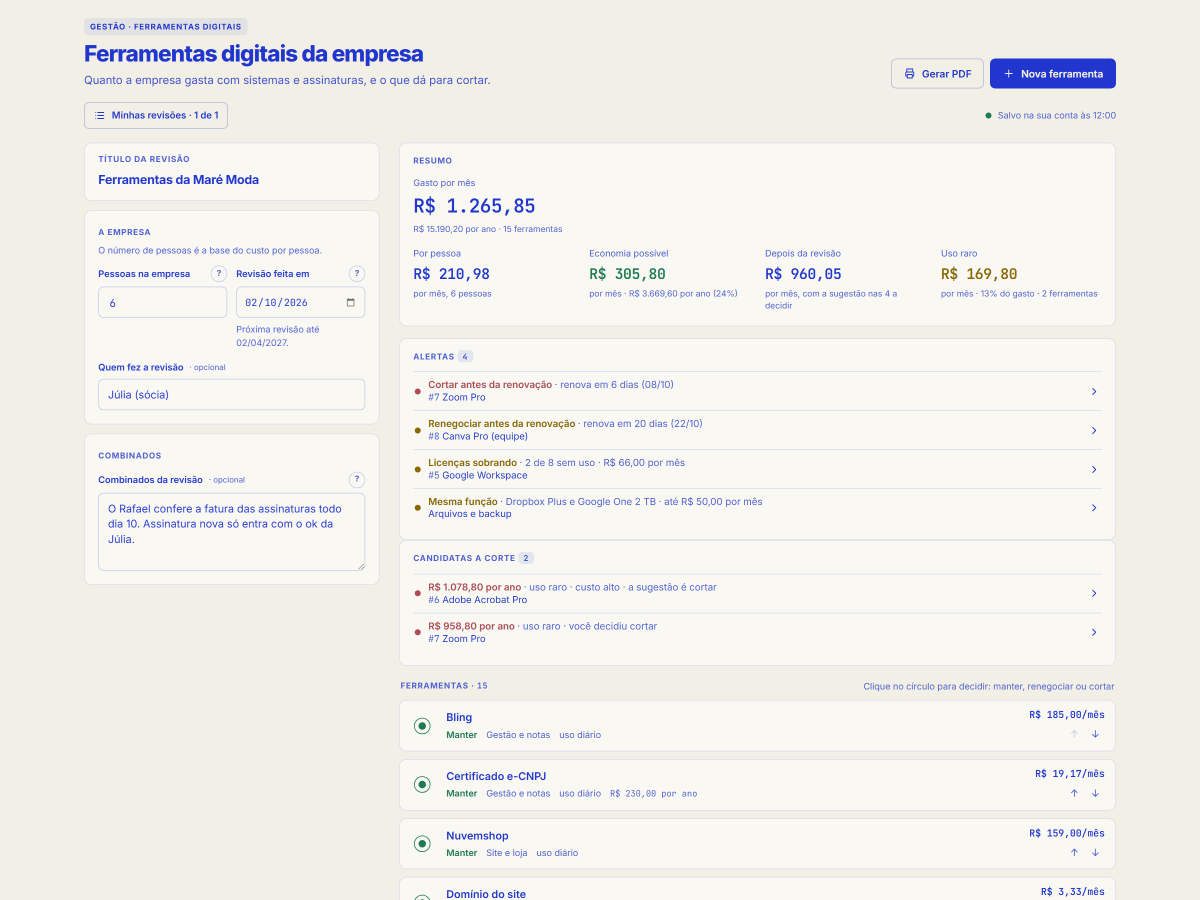The height and width of the screenshot is (900, 1200).
Task: Open the Arquivos e backup alert chevron
Action: (x=1094, y=508)
